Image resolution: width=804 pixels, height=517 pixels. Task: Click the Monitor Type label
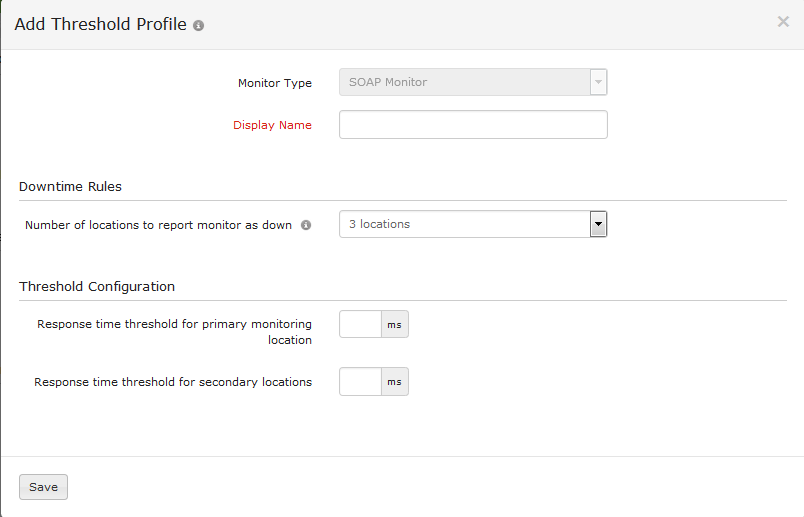274,83
